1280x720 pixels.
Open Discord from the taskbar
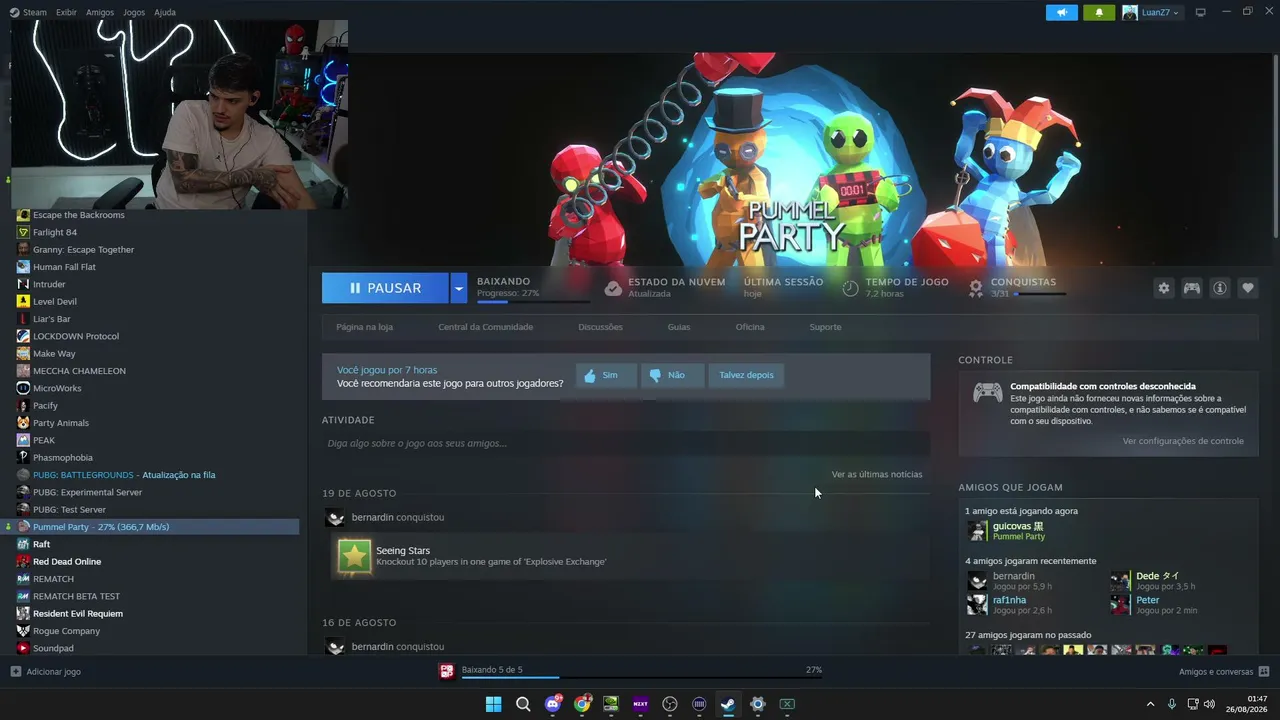coord(553,704)
